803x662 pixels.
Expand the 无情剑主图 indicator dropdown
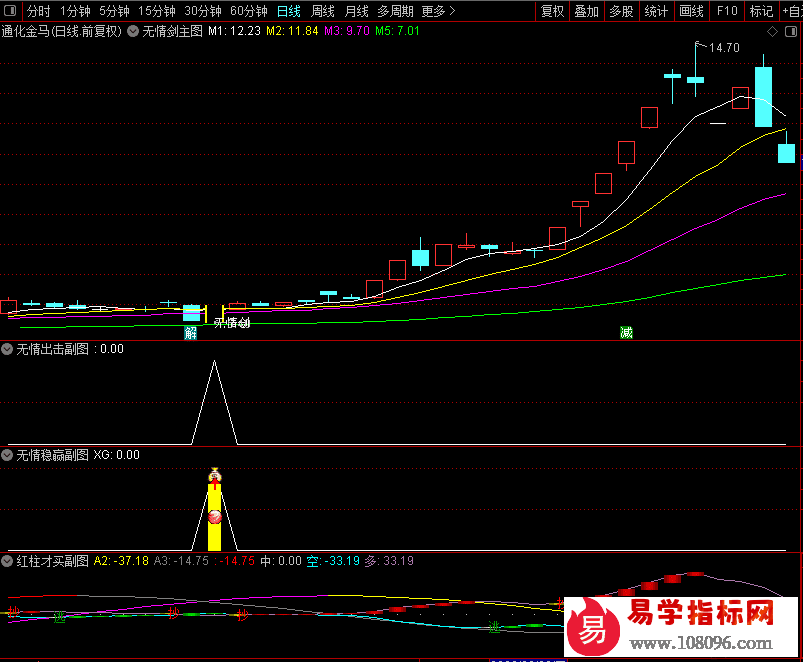(x=133, y=31)
